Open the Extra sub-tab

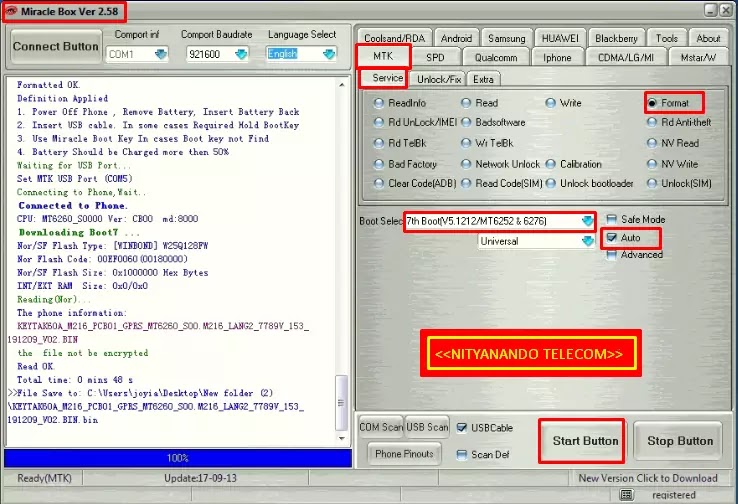pyautogui.click(x=483, y=79)
